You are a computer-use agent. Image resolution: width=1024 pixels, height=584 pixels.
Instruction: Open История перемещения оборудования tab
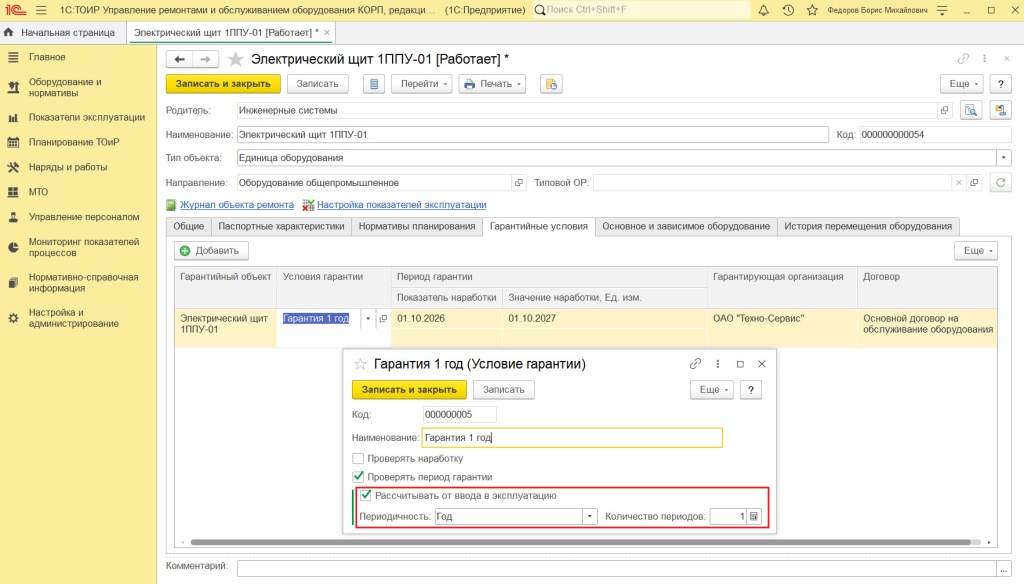[868, 226]
